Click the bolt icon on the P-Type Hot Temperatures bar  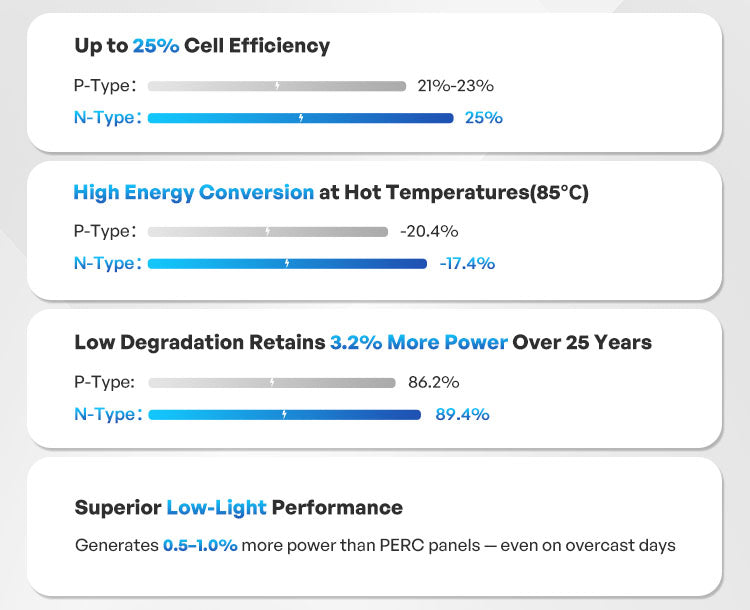pos(267,232)
